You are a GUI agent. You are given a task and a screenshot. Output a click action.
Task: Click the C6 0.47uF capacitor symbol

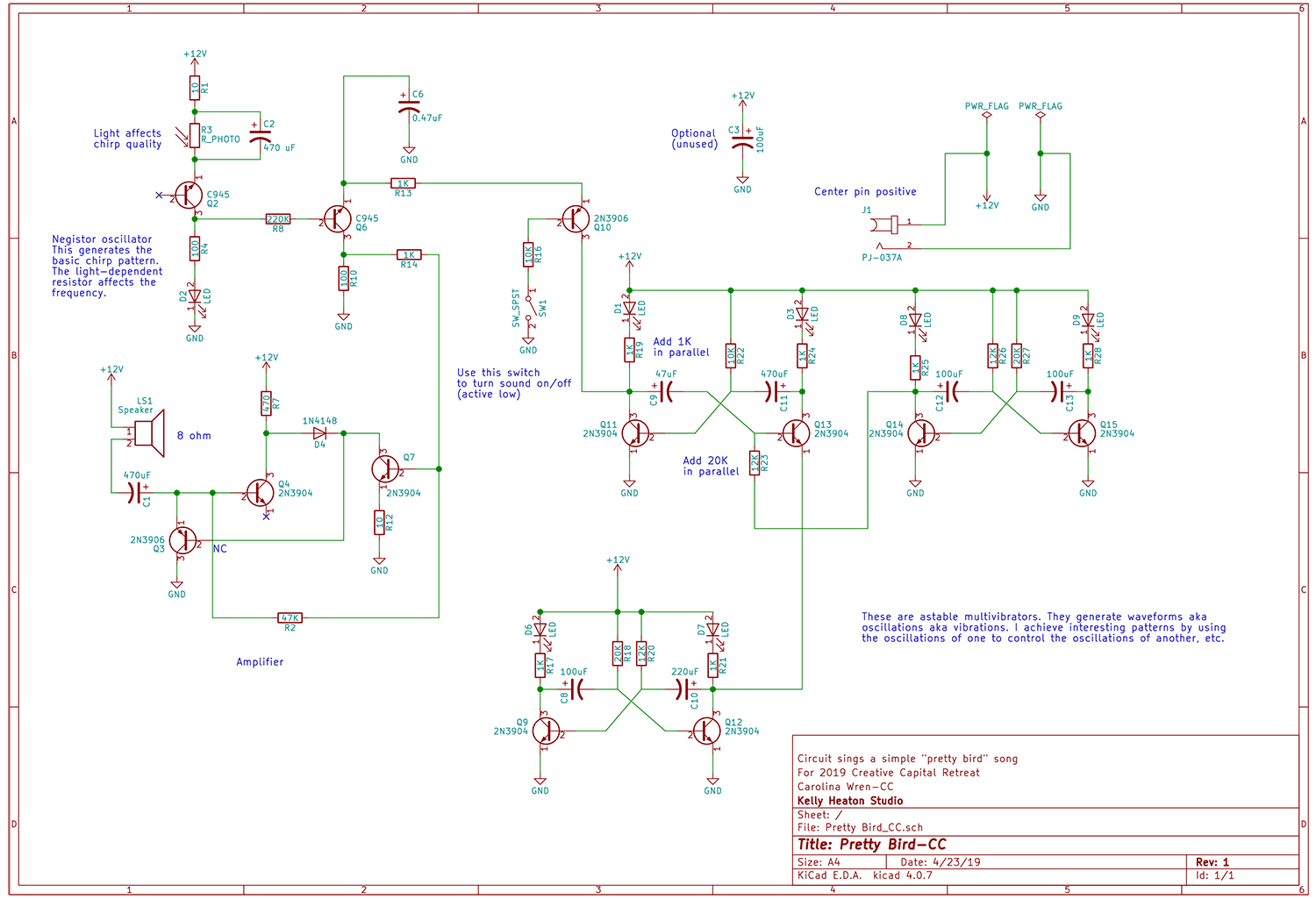(409, 106)
